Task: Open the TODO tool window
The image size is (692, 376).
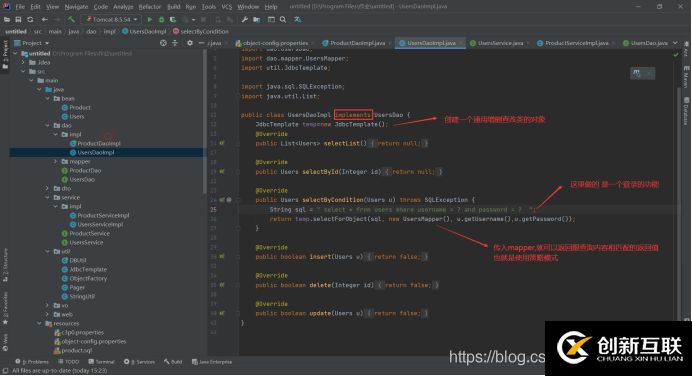Action: [x=68, y=362]
